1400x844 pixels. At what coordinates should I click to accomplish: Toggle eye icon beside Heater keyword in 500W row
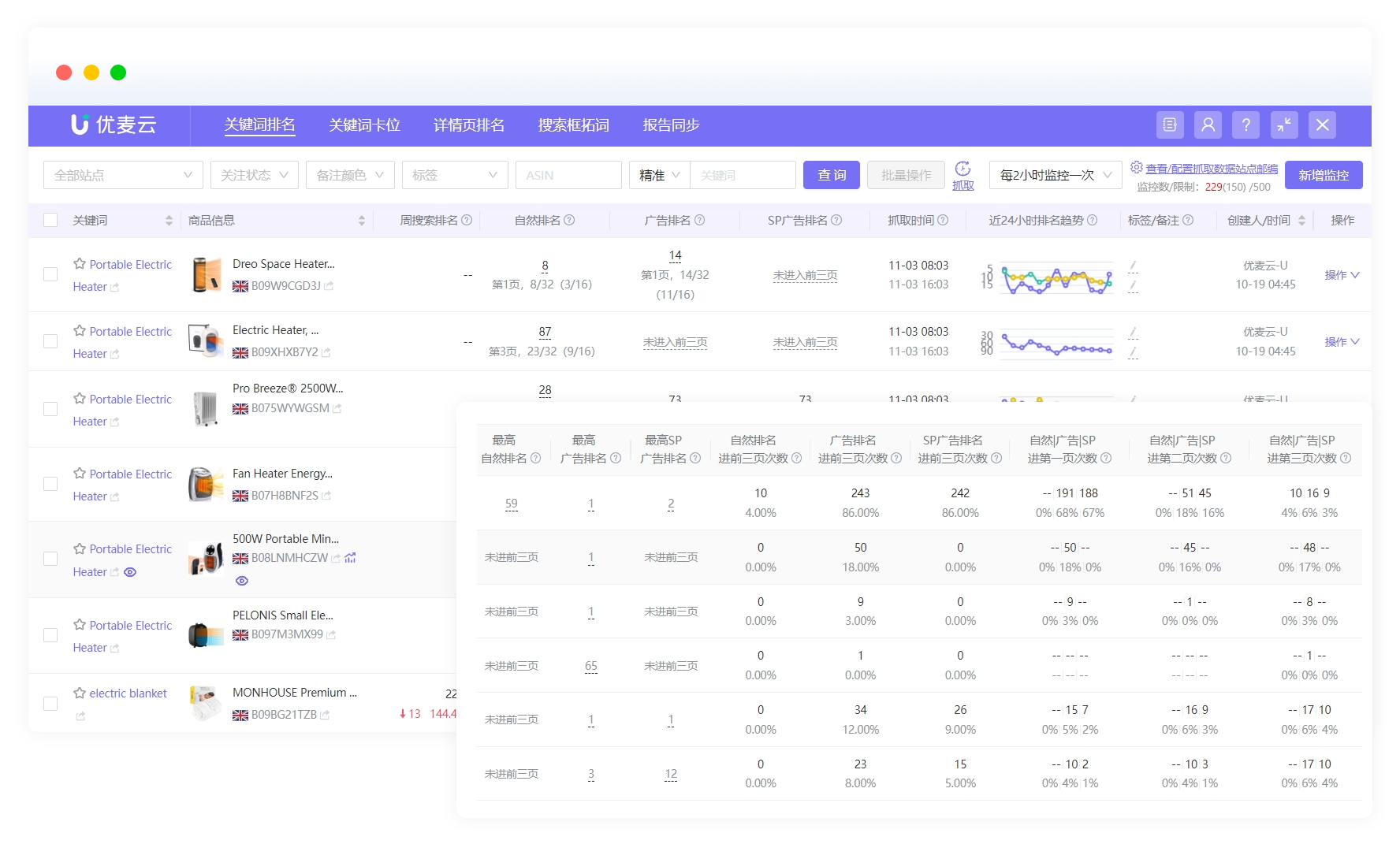[x=130, y=572]
